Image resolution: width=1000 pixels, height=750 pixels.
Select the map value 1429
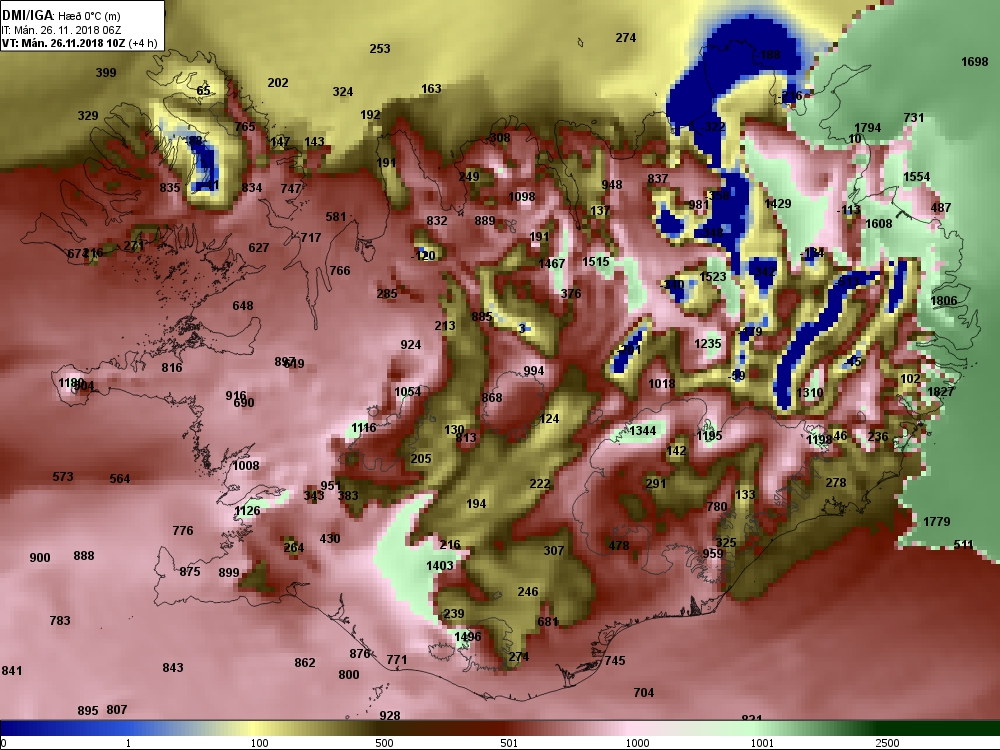click(x=778, y=203)
